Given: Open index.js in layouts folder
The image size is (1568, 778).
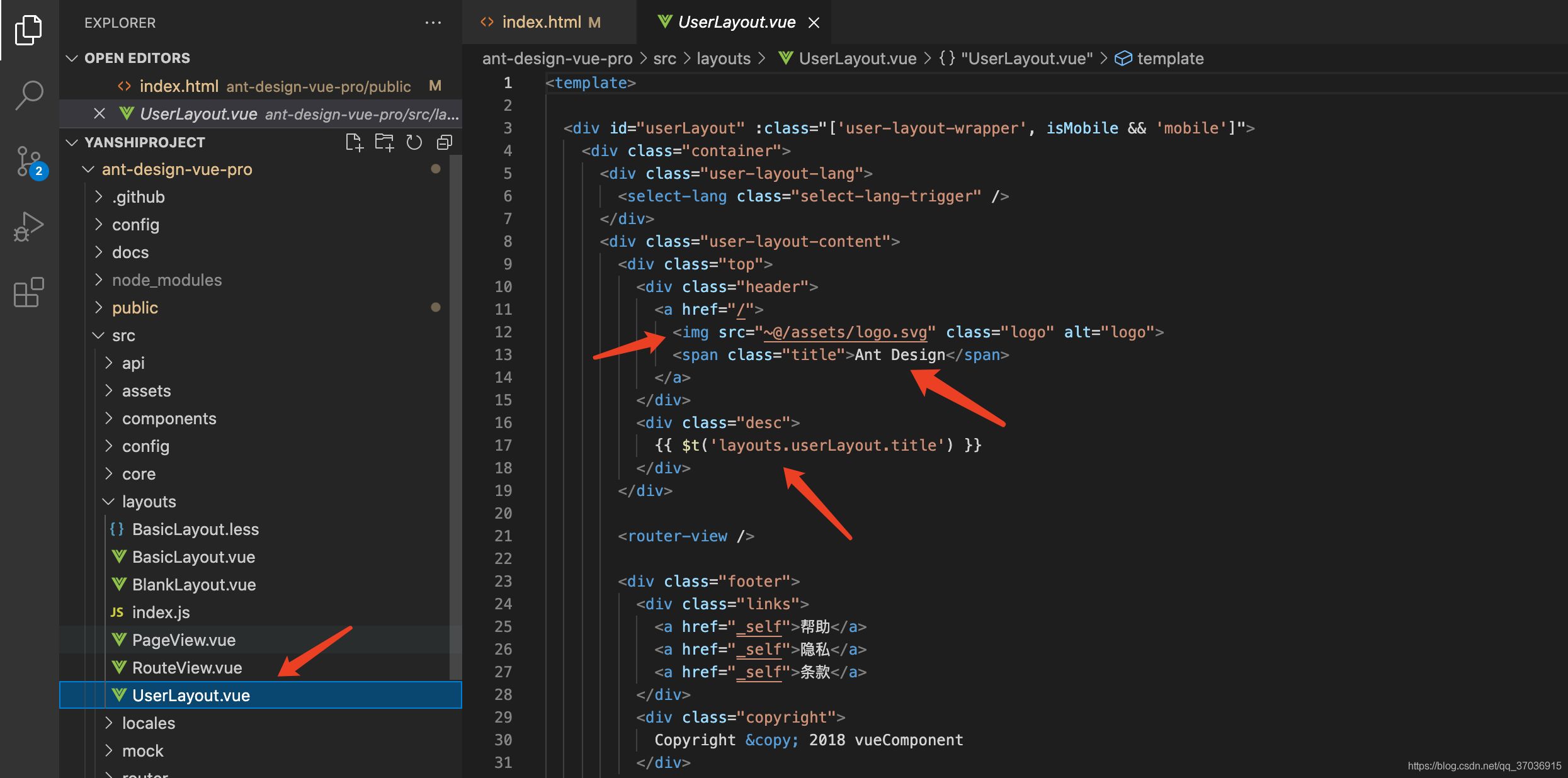Looking at the screenshot, I should pyautogui.click(x=161, y=612).
